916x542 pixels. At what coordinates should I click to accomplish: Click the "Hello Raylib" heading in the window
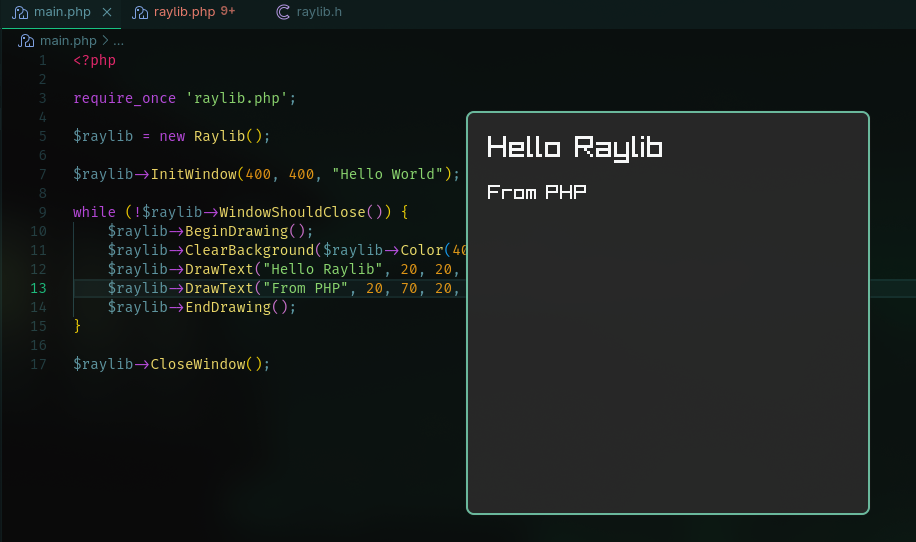pos(574,148)
